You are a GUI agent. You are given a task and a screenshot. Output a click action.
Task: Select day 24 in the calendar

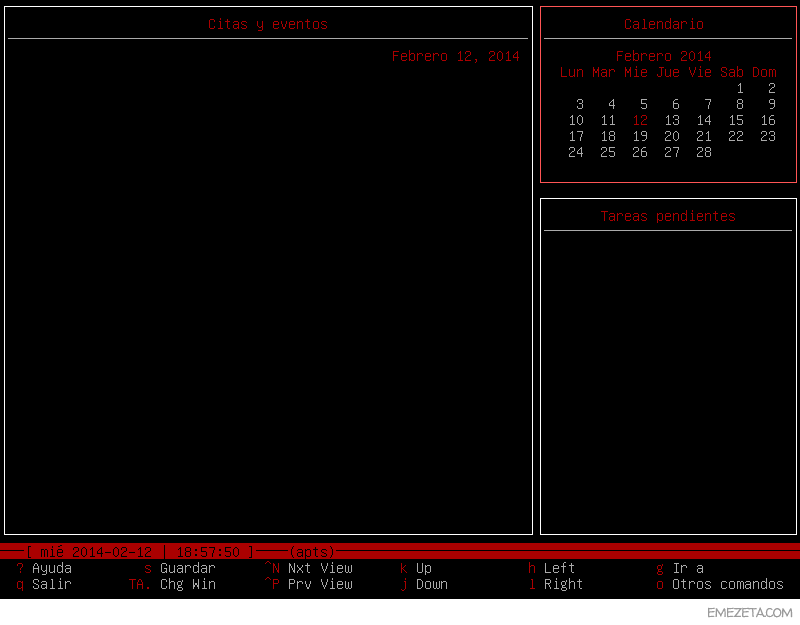pos(576,153)
